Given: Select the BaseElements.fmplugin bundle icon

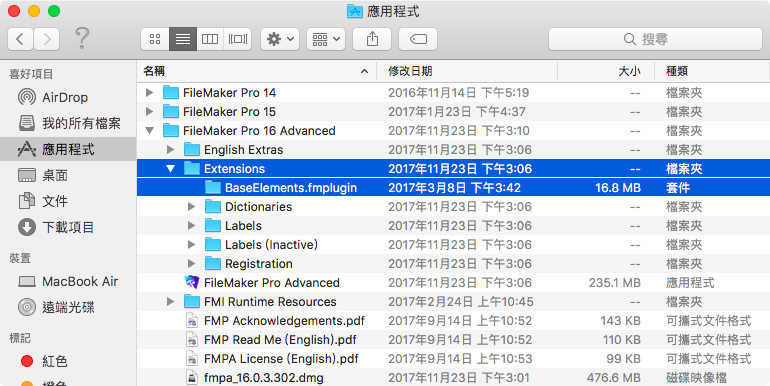Looking at the screenshot, I should (213, 188).
